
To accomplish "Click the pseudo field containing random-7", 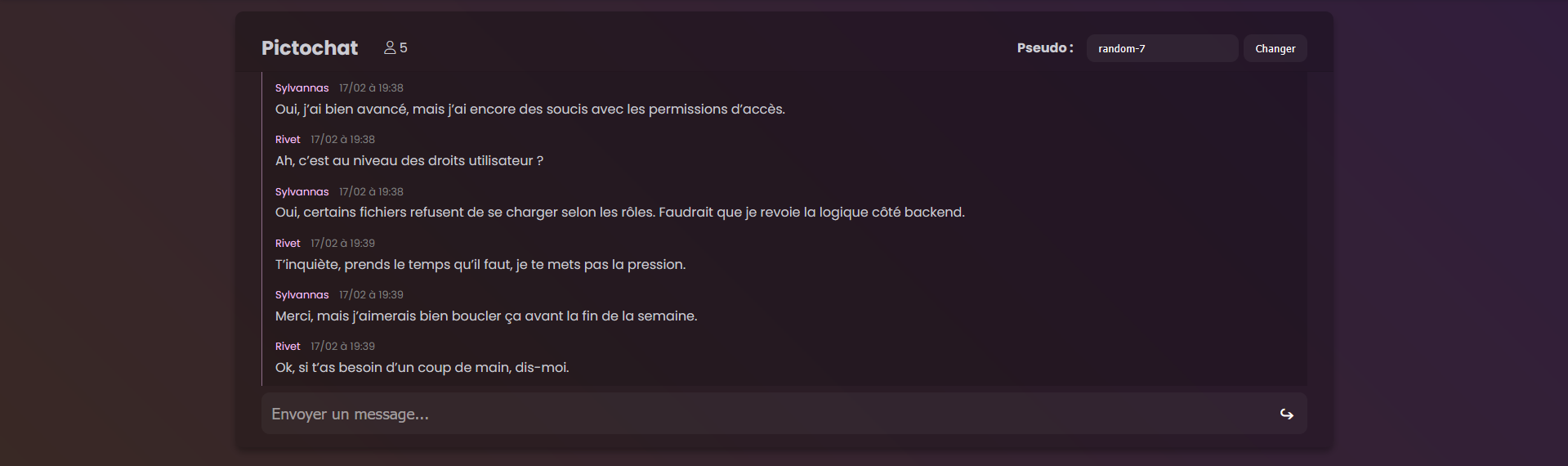I will click(1162, 48).
